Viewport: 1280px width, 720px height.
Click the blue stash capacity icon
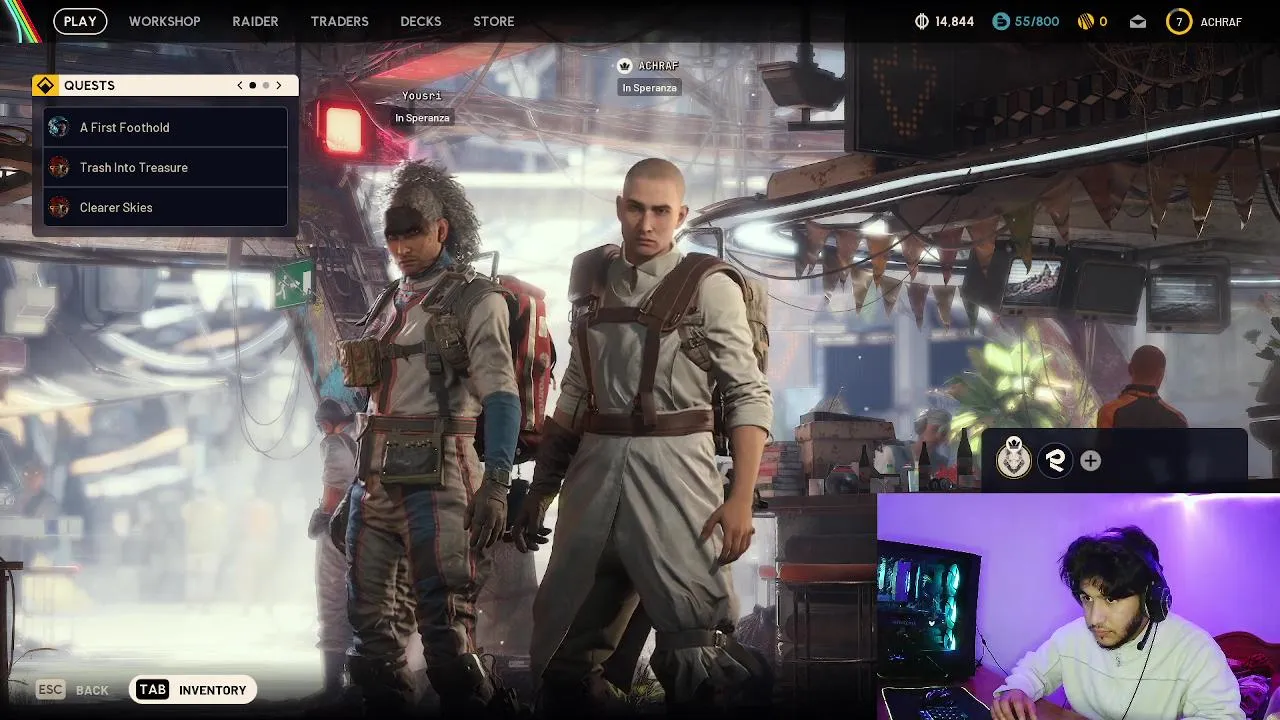point(1001,21)
